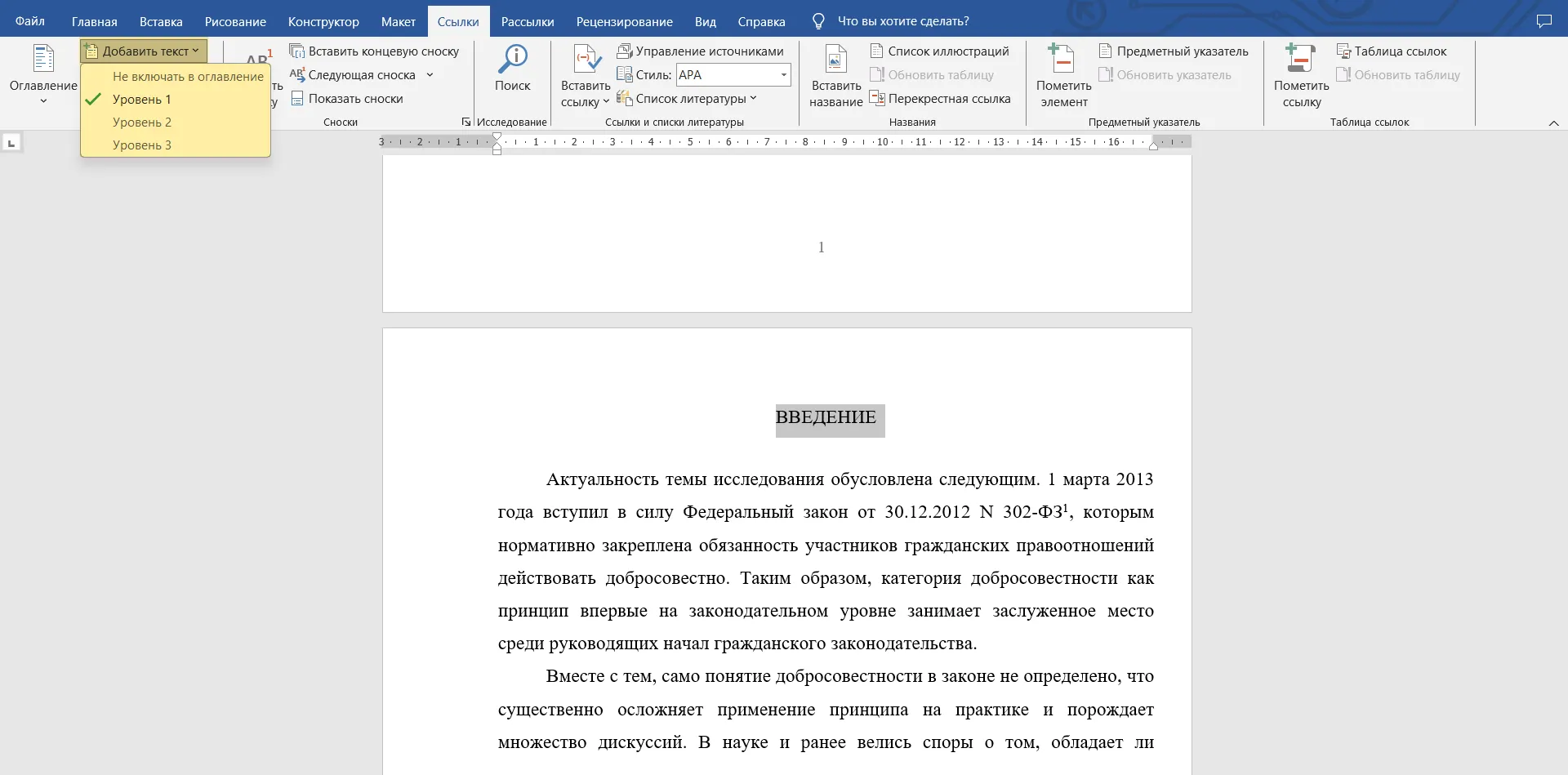Switch to the Конструктор tab
This screenshot has height=775, width=1568.
point(323,21)
